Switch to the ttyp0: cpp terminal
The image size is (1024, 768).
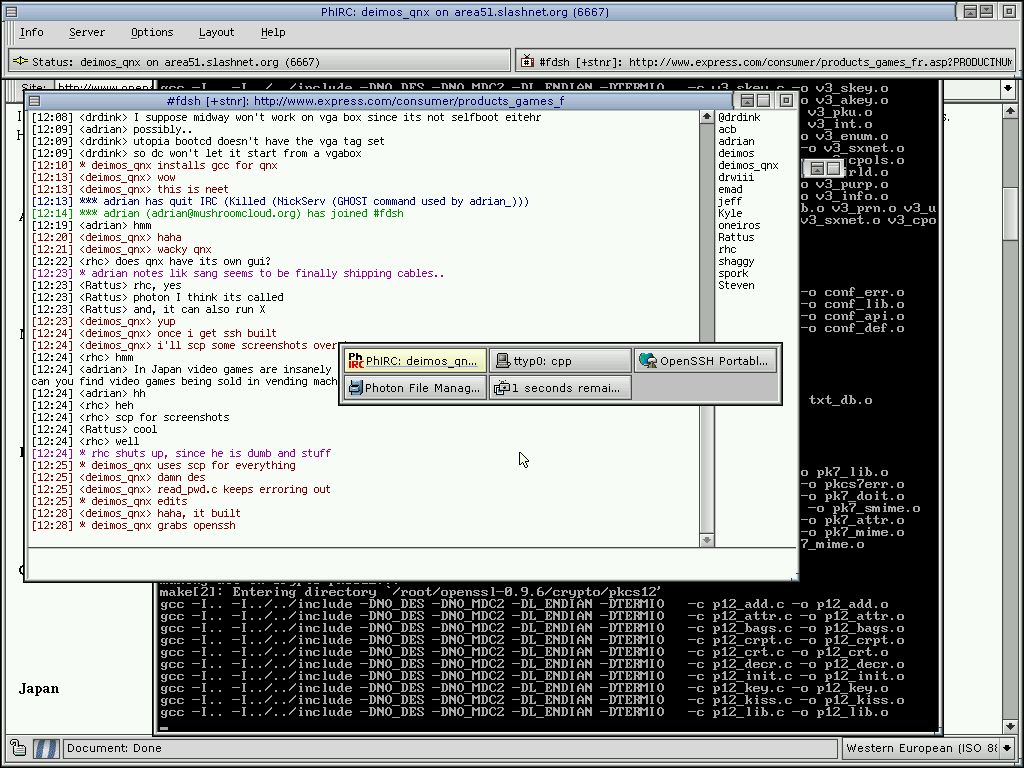pos(560,361)
